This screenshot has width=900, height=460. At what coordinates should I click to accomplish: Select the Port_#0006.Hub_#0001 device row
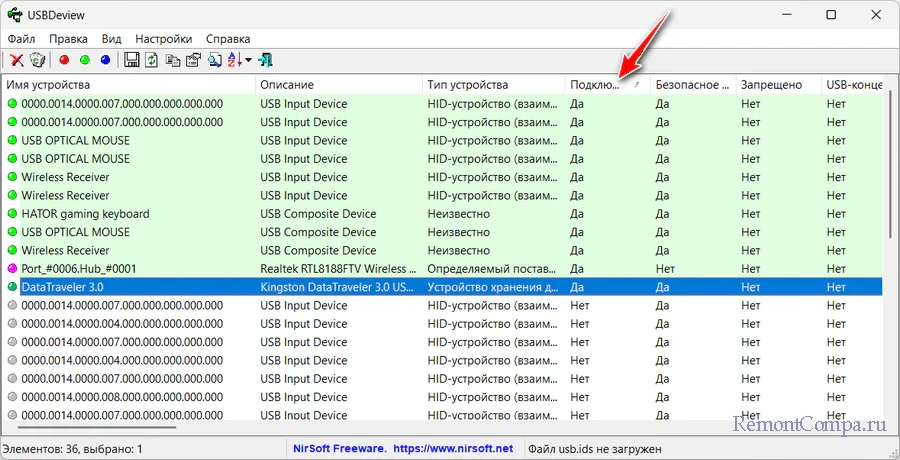pos(79,269)
